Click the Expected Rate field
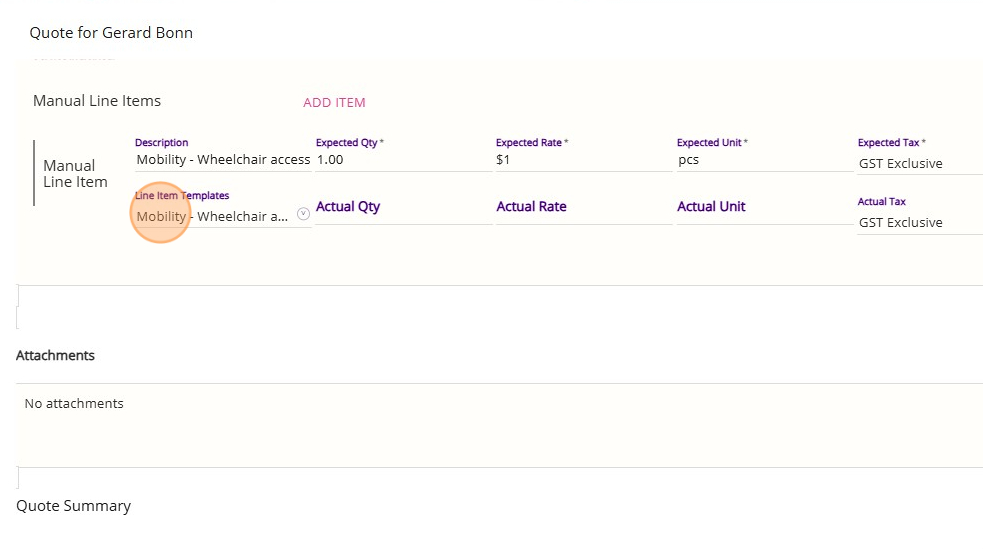983x549 pixels. (583, 160)
